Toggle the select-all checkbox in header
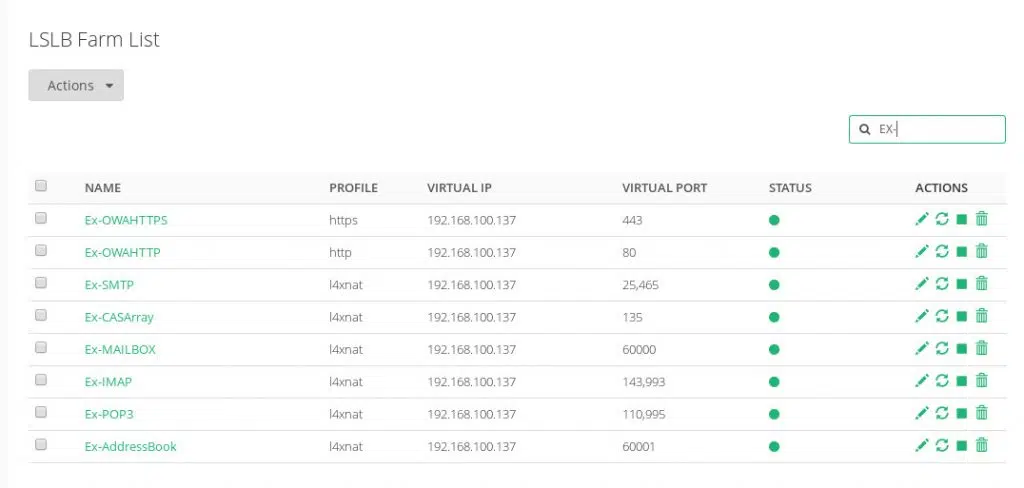1024x488 pixels. point(41,186)
